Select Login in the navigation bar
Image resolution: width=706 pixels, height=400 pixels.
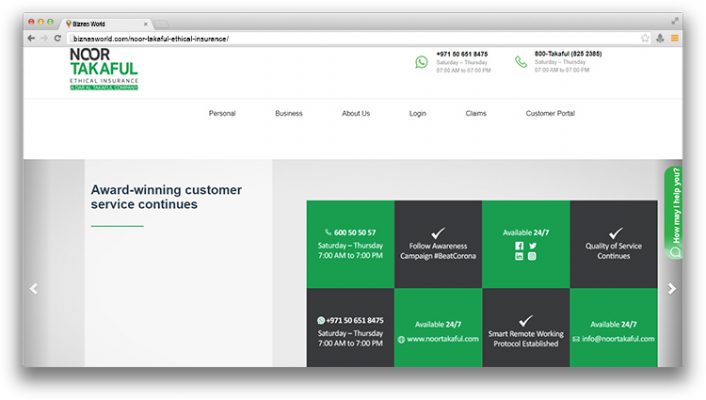pyautogui.click(x=417, y=114)
